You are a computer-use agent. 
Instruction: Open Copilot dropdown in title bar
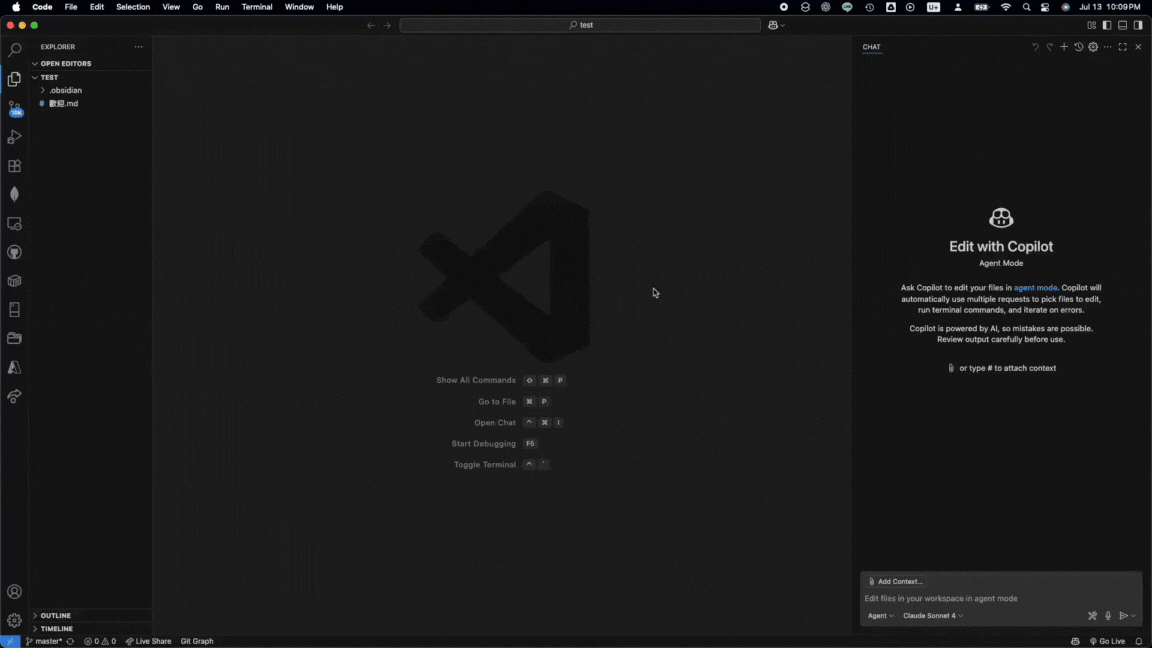(777, 25)
